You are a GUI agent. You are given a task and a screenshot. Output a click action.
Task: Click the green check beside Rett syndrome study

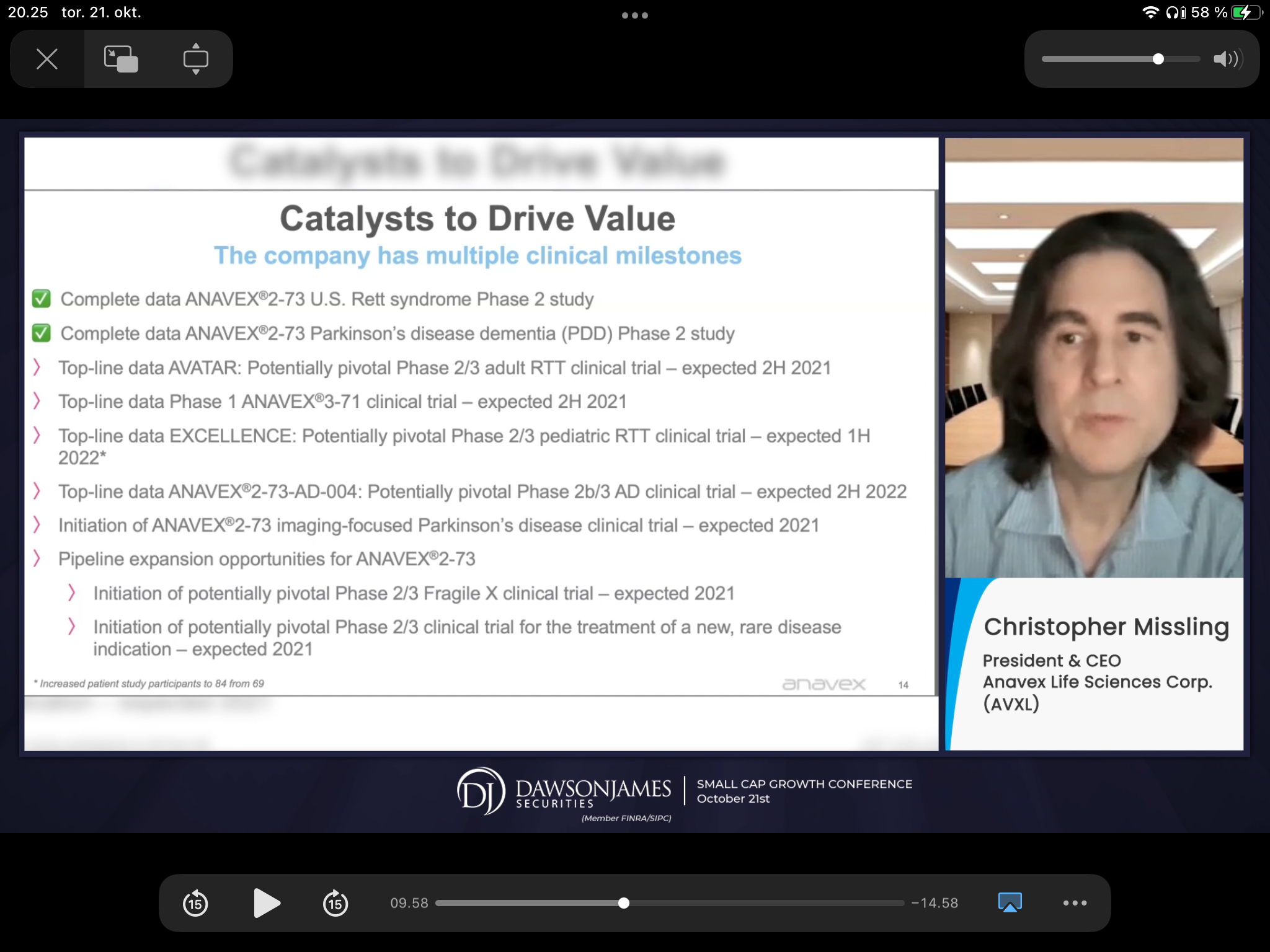click(x=41, y=299)
